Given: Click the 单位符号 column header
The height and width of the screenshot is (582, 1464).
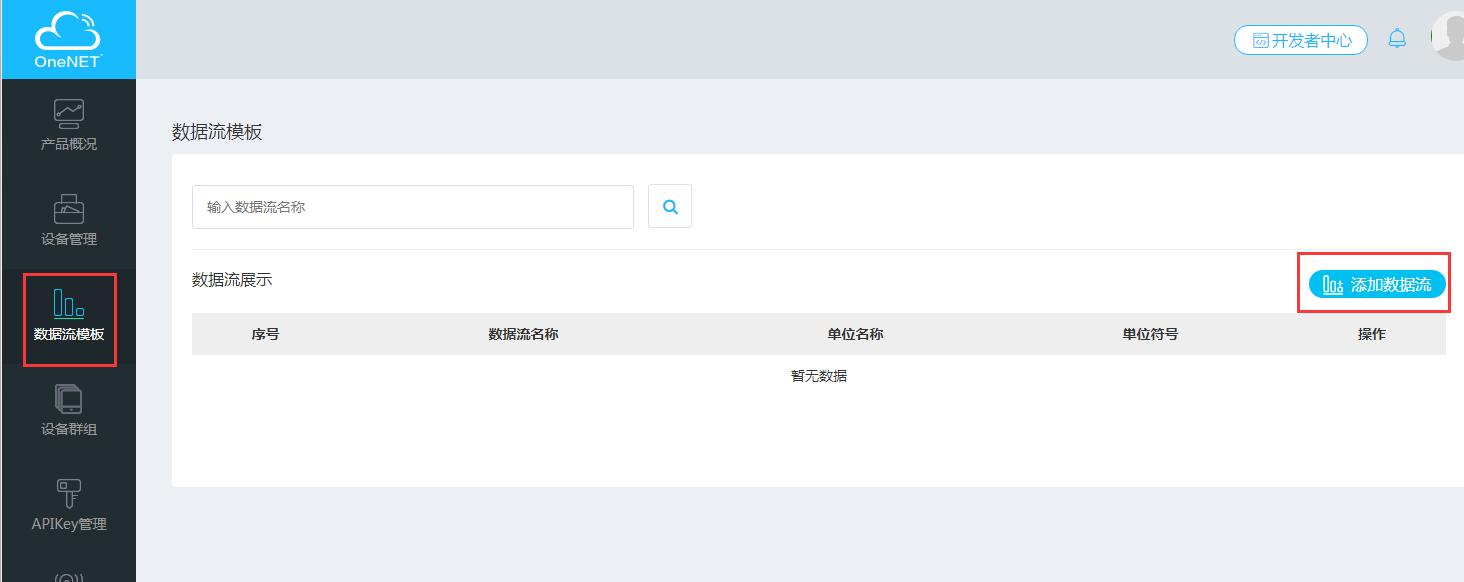Looking at the screenshot, I should 1150,334.
